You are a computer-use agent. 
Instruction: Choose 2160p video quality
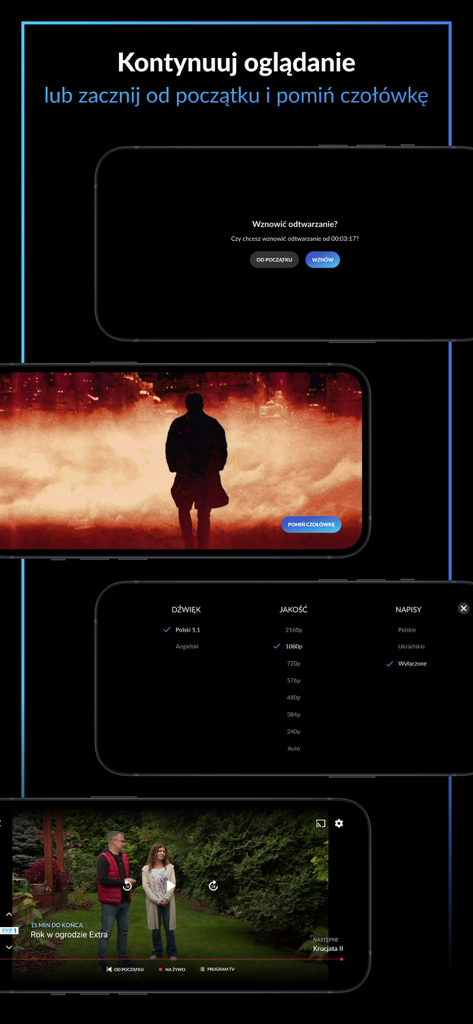pos(294,630)
